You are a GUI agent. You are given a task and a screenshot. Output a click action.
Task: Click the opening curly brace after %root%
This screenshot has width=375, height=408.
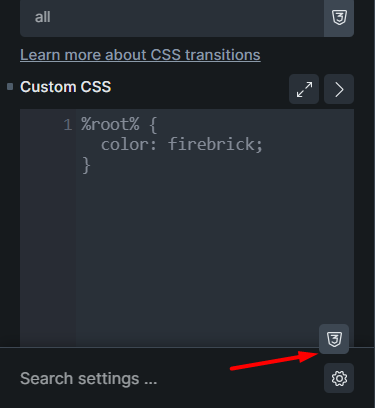pyautogui.click(x=153, y=125)
